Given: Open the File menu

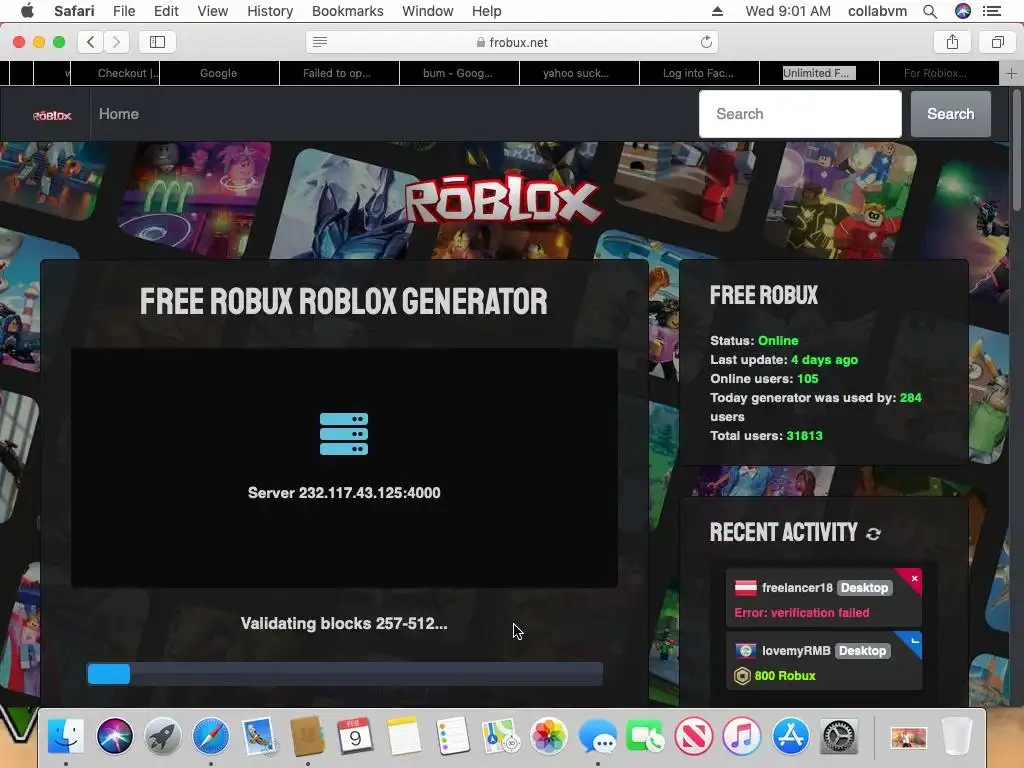Looking at the screenshot, I should click(123, 11).
